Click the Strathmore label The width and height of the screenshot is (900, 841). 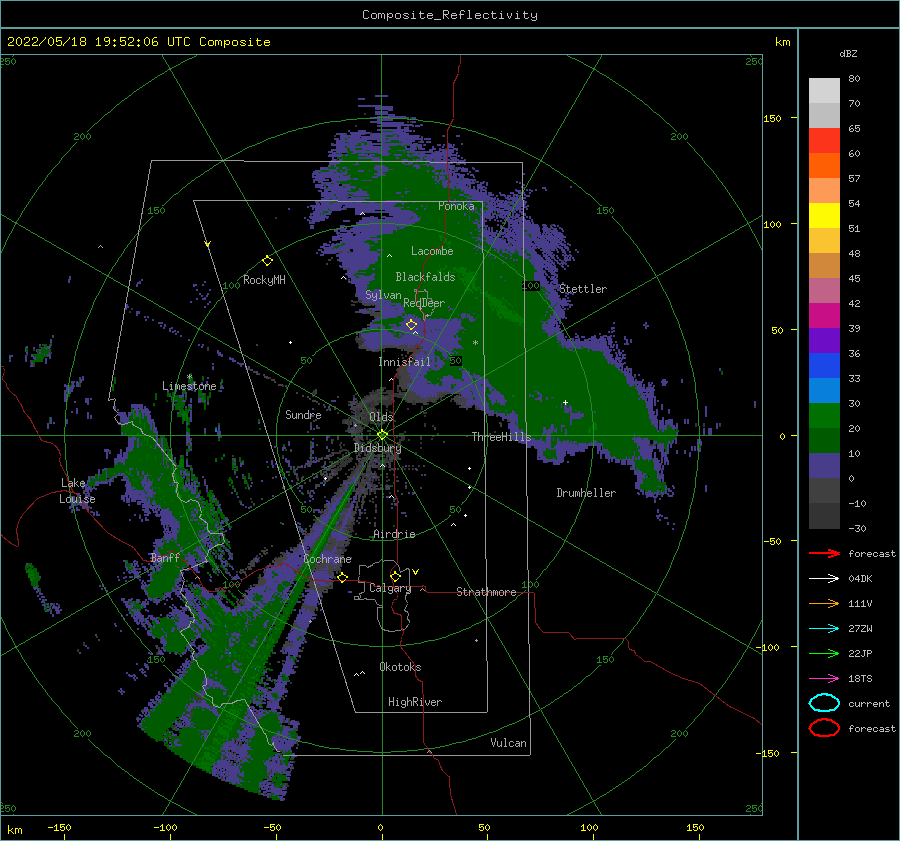(486, 592)
